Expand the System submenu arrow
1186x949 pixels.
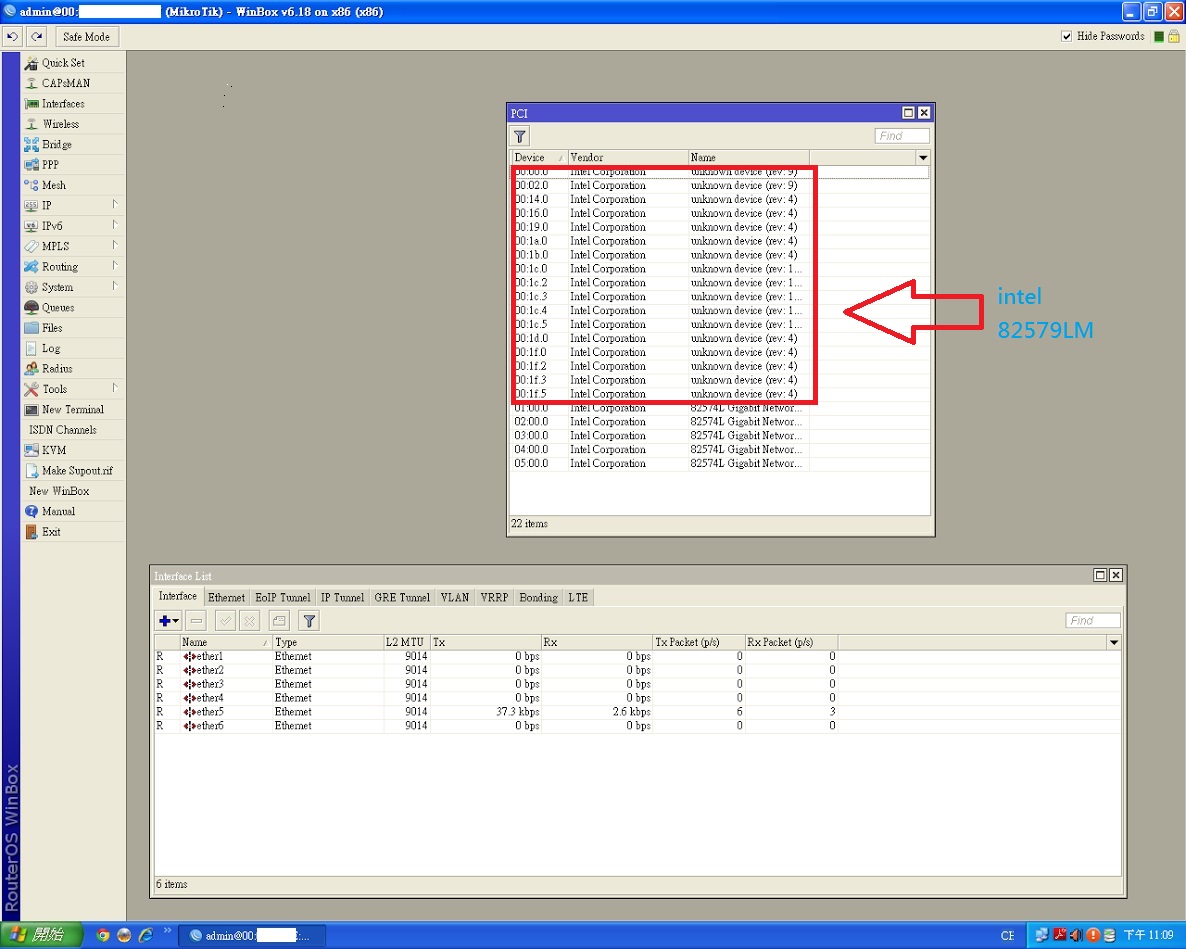tap(115, 286)
